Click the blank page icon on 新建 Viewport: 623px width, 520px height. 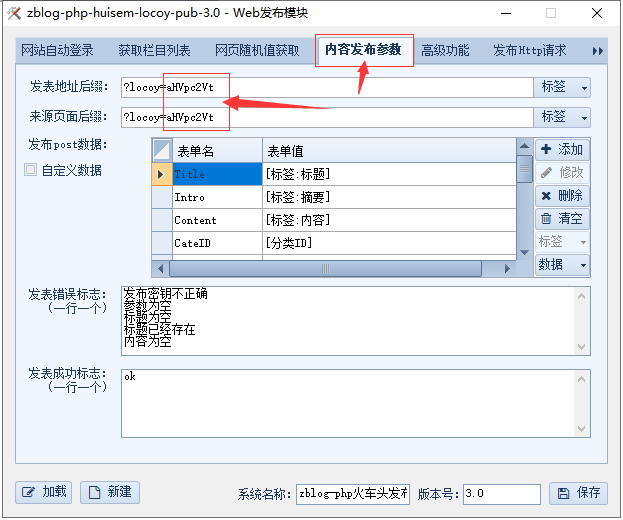(x=94, y=493)
